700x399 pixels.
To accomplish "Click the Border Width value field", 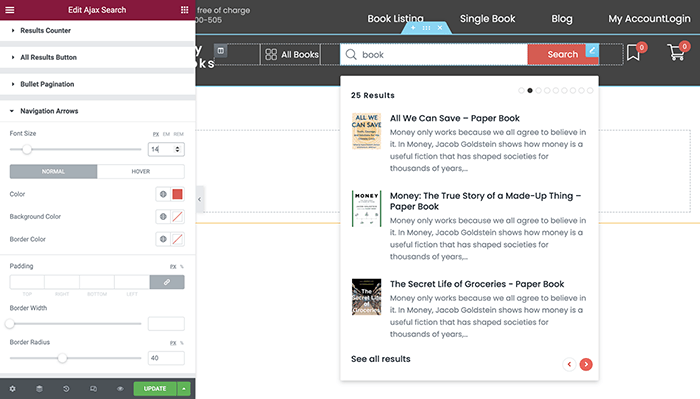I will pos(166,324).
